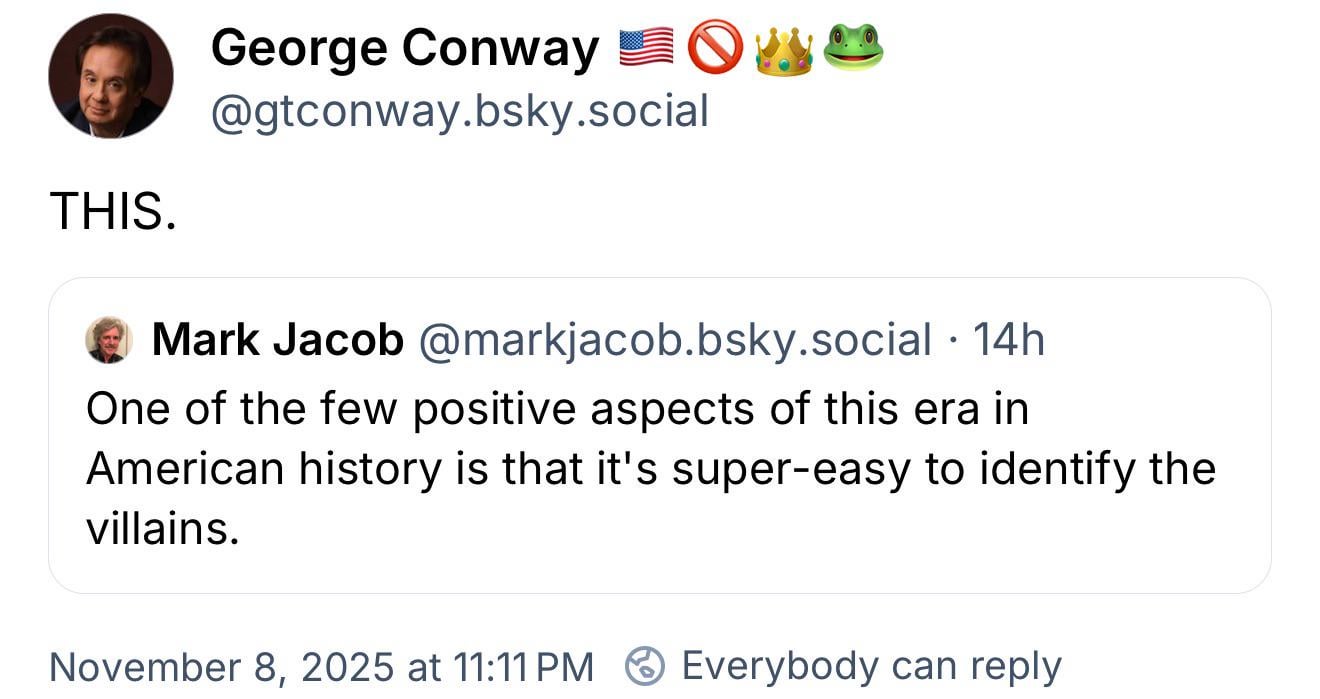Click the George Conway display name
The image size is (1320, 699).
(x=404, y=47)
